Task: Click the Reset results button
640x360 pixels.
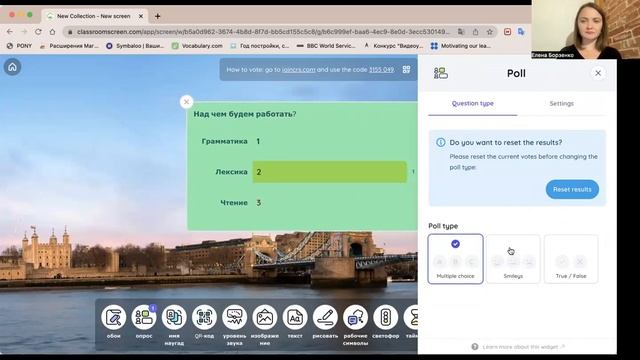Action: pos(572,189)
